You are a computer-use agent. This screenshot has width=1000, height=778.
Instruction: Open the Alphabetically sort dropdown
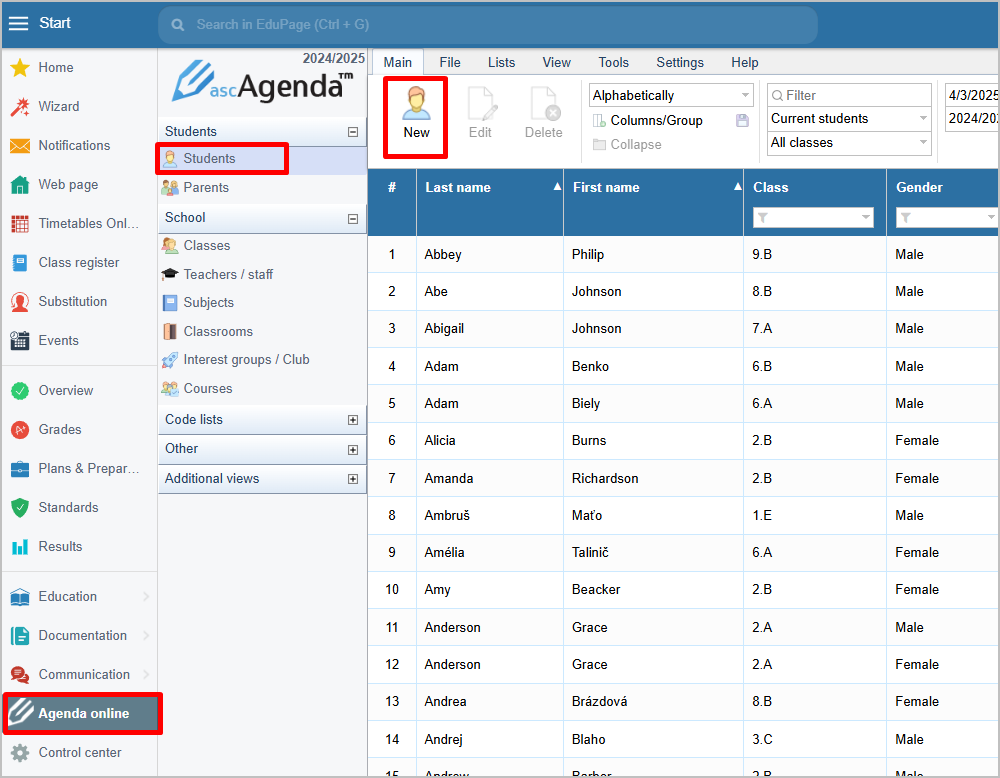click(671, 95)
